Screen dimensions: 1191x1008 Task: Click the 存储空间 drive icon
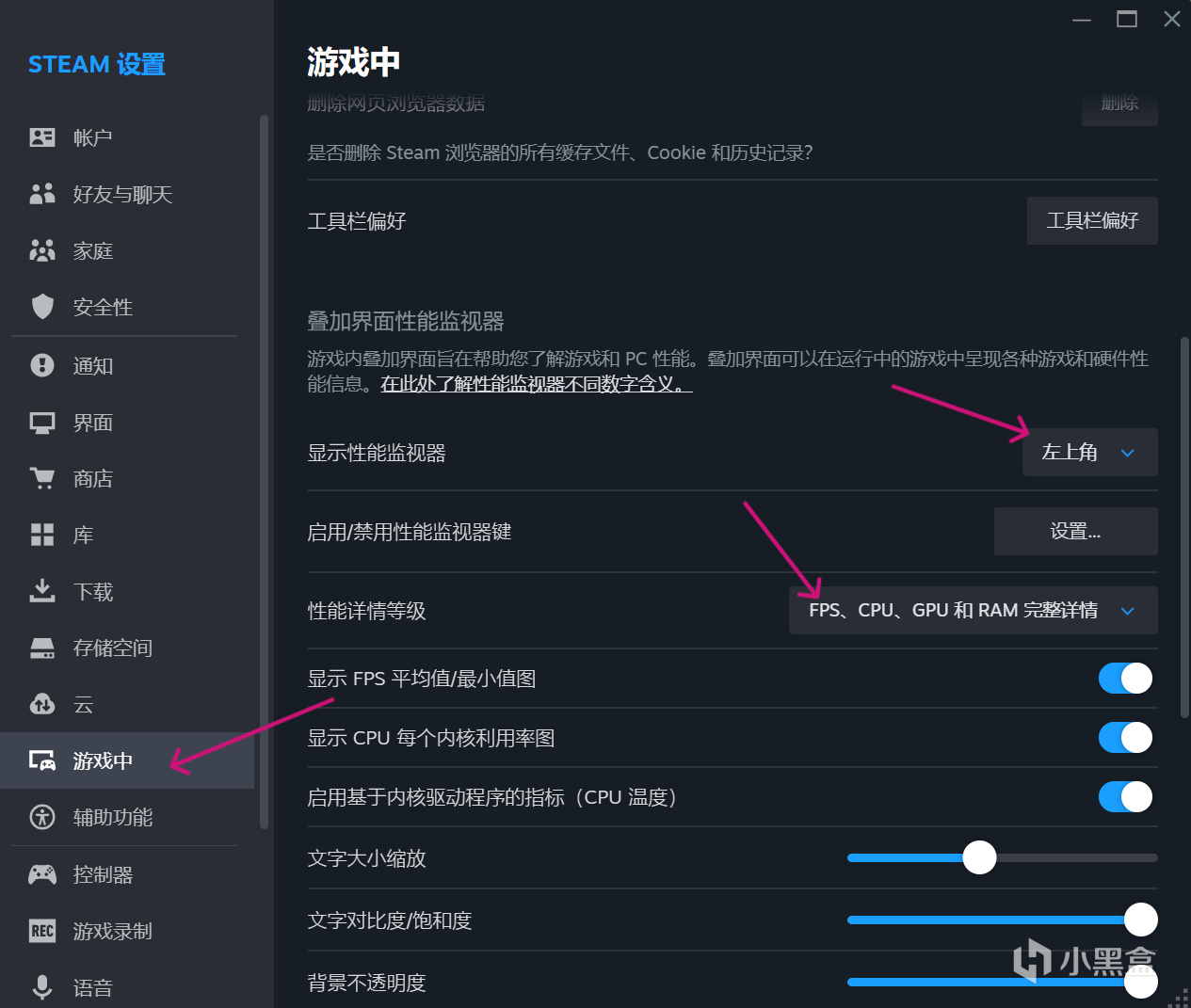(42, 648)
